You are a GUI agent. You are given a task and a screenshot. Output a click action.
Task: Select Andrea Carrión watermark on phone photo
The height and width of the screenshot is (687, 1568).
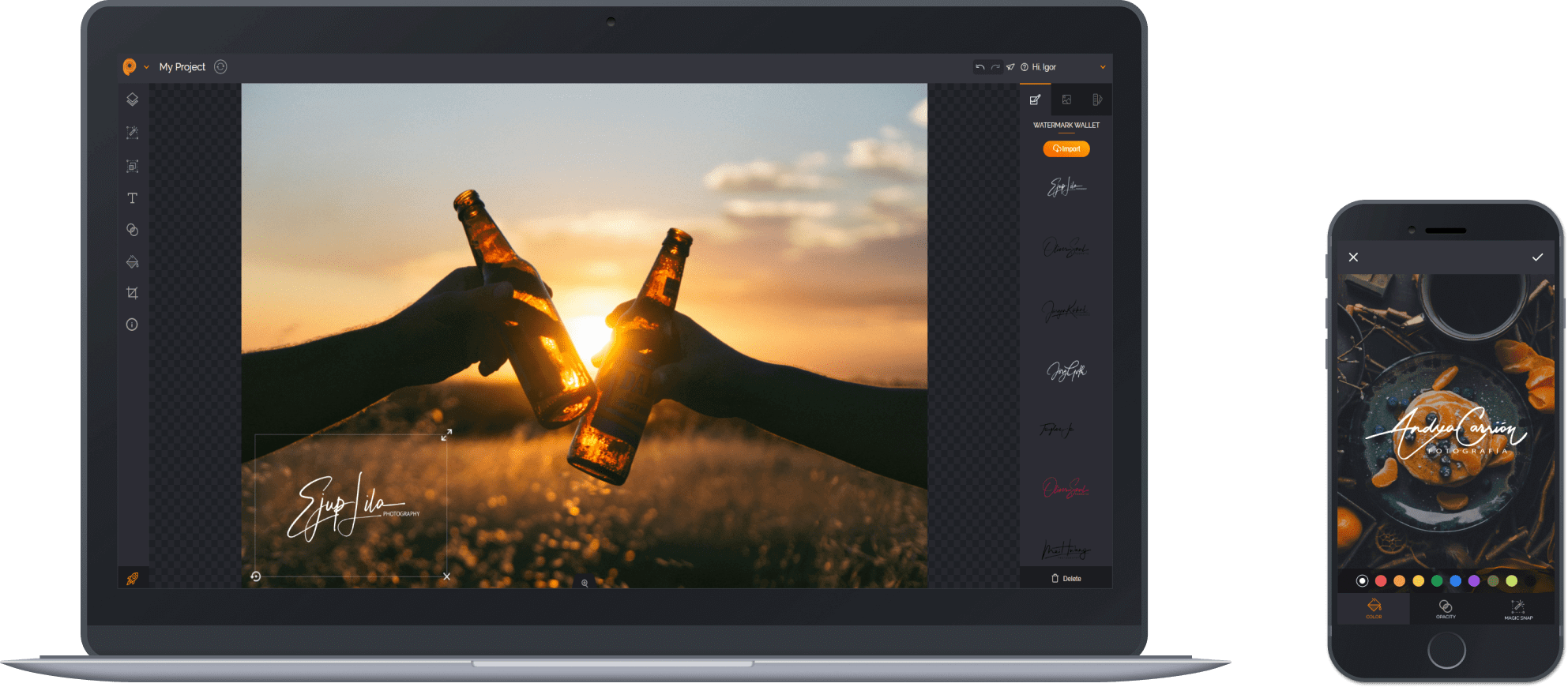1446,434
